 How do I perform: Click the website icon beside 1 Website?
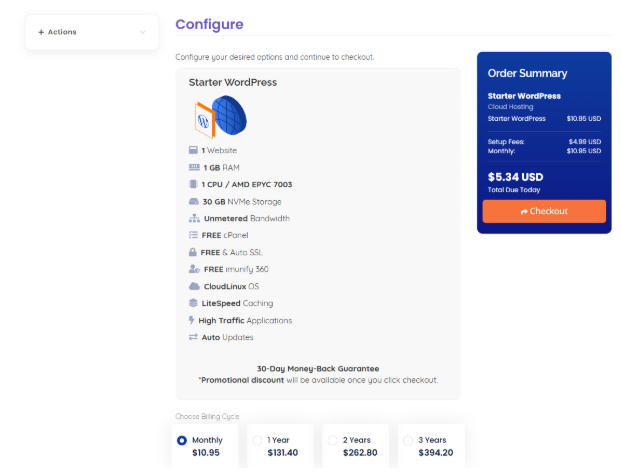coord(193,150)
